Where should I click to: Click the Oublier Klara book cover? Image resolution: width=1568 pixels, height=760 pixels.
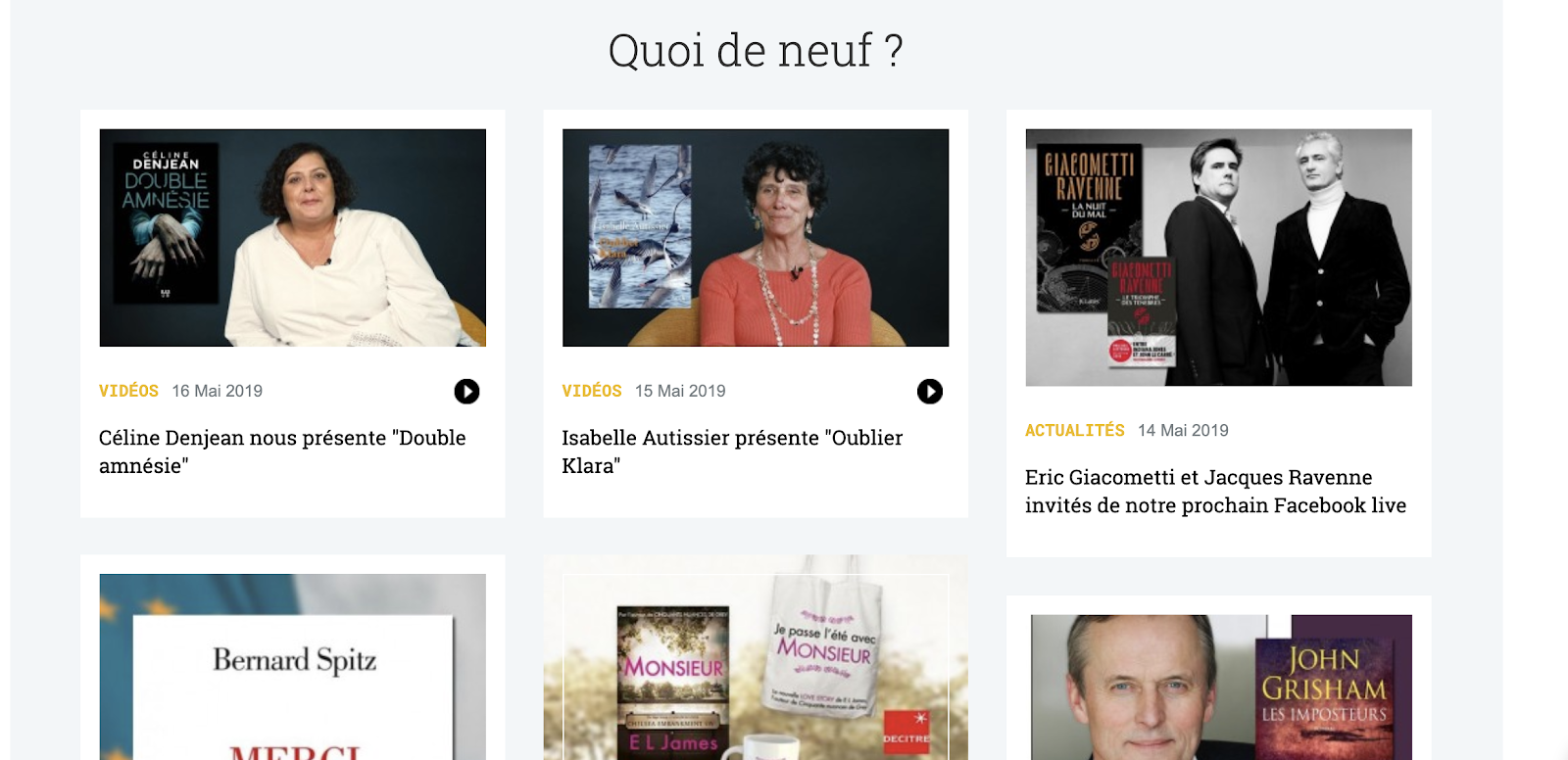pos(639,226)
